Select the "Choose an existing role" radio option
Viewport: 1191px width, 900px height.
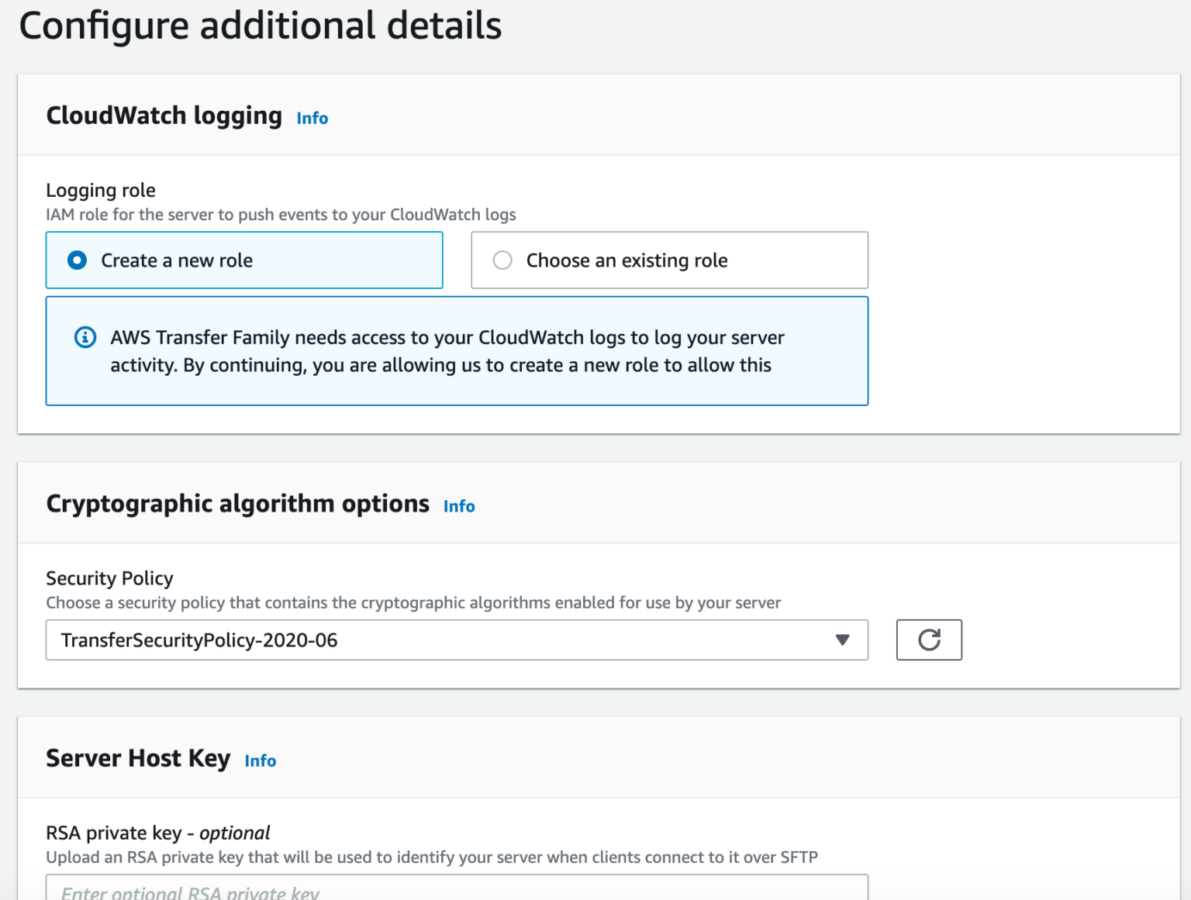(503, 260)
